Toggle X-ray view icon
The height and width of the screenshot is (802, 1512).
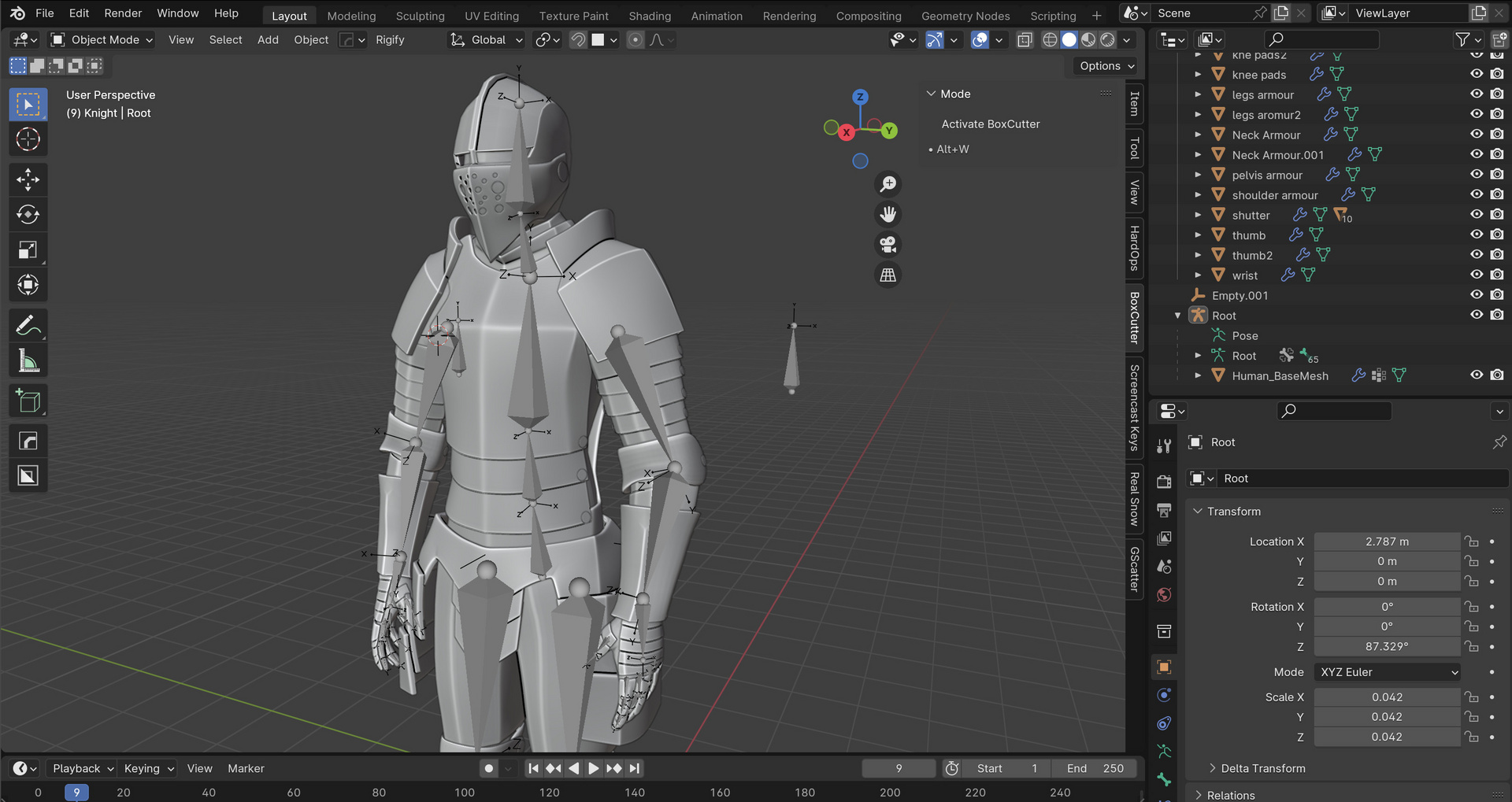[1025, 39]
